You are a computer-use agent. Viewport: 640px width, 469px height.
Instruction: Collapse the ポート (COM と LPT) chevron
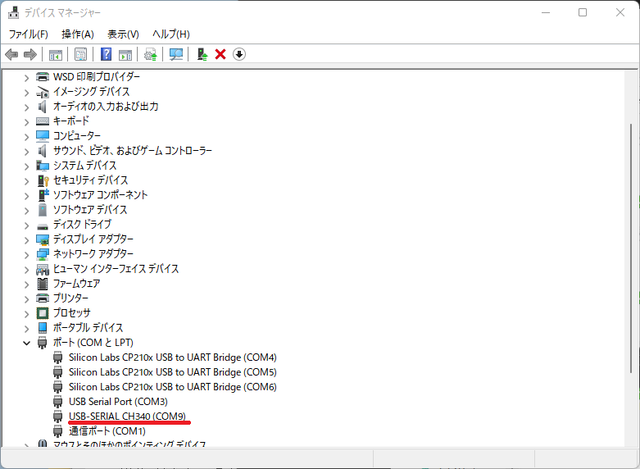click(x=27, y=343)
